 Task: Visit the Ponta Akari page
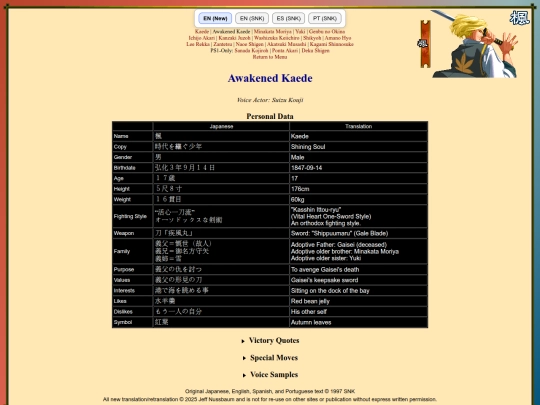coord(285,51)
